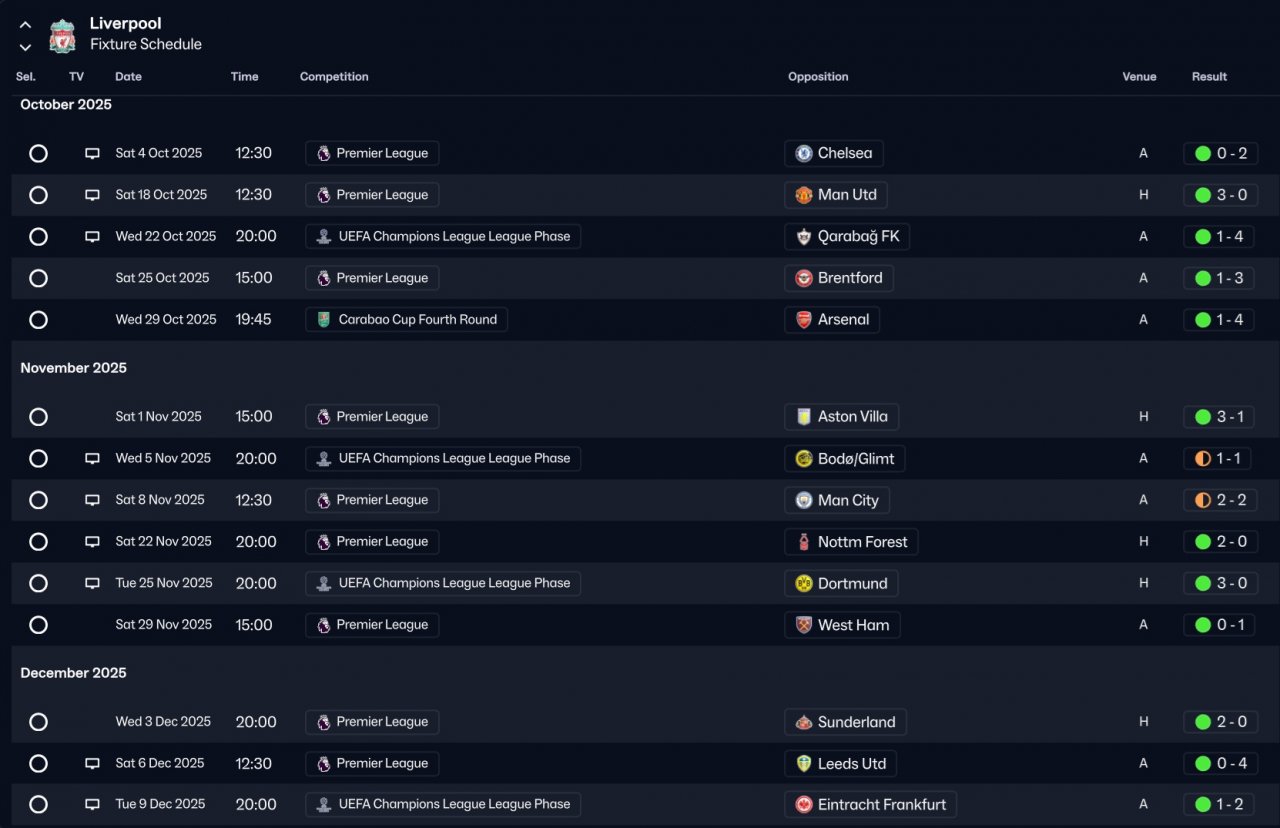Click the Chelsea club badge icon
Screen dimensions: 1280x828
tap(803, 153)
